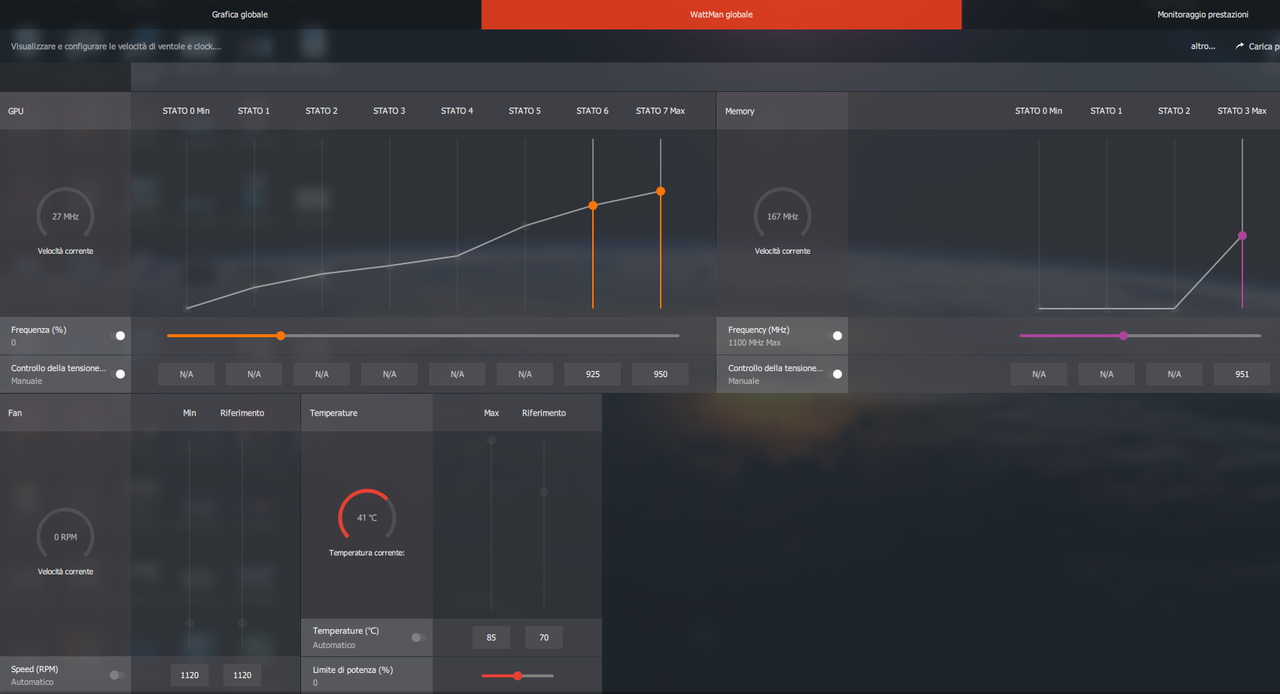Click the Memory STATO 3 Max purple point

point(1242,236)
